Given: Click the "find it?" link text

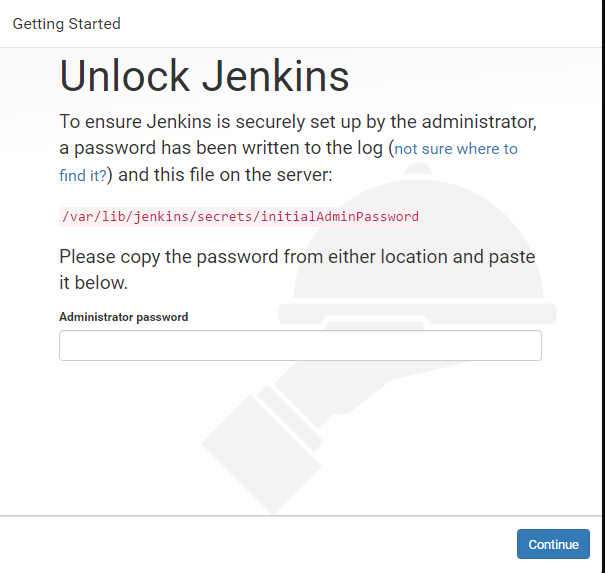Looking at the screenshot, I should pyautogui.click(x=83, y=175).
